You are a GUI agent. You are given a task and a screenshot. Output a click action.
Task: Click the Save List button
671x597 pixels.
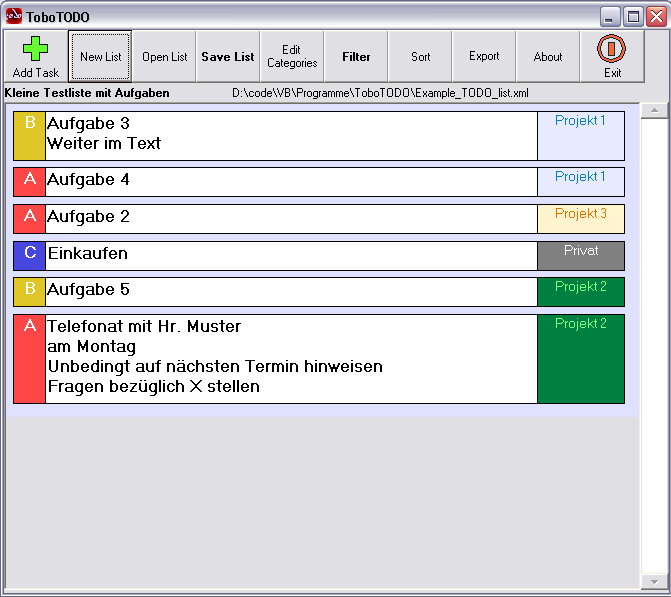tap(228, 57)
